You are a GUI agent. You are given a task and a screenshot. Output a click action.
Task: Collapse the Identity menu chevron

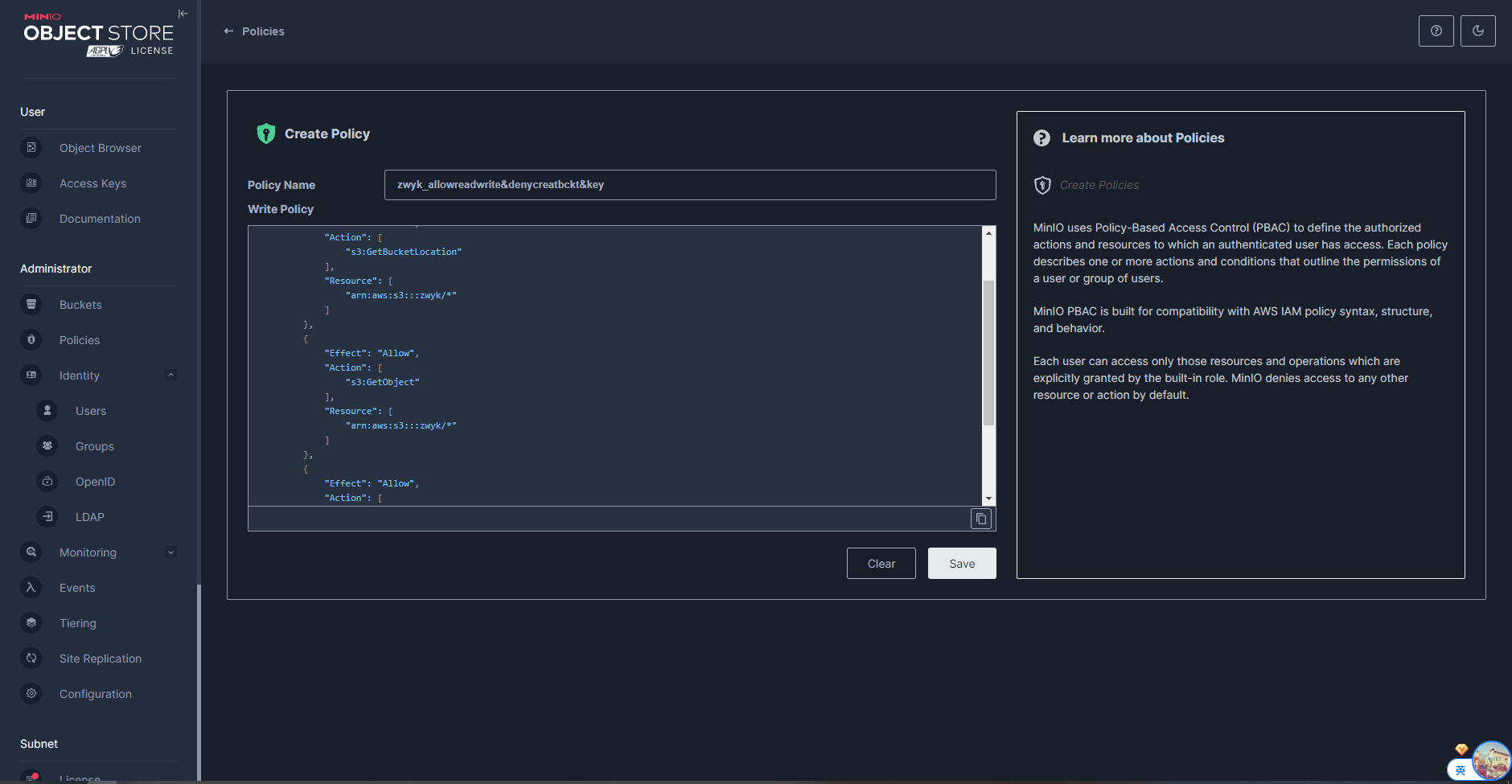[x=171, y=376]
